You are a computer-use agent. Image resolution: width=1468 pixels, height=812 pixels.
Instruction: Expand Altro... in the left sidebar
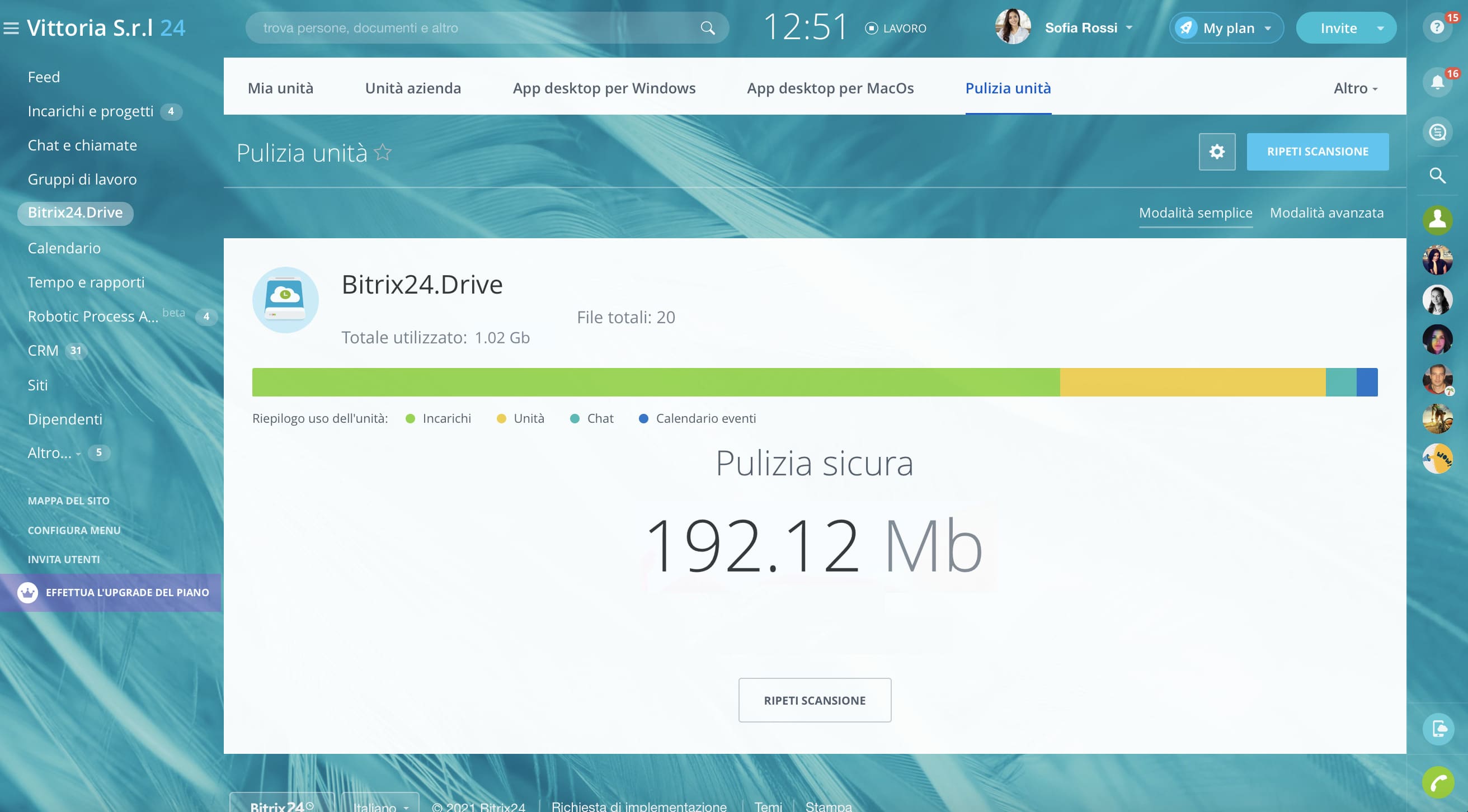pyautogui.click(x=54, y=452)
